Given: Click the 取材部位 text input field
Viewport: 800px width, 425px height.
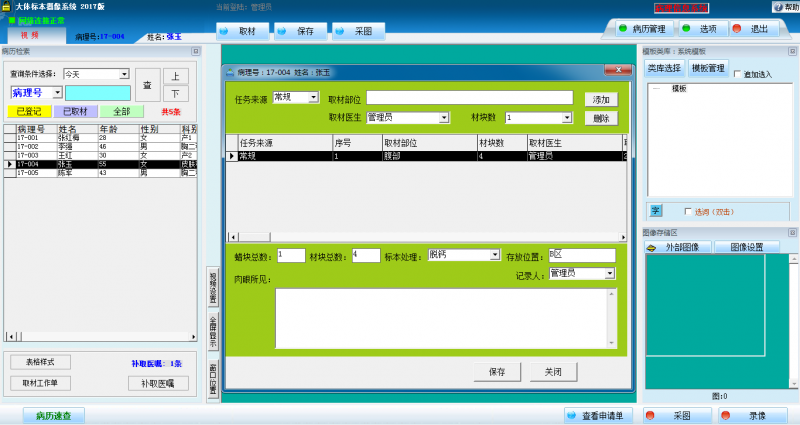Looking at the screenshot, I should click(469, 98).
